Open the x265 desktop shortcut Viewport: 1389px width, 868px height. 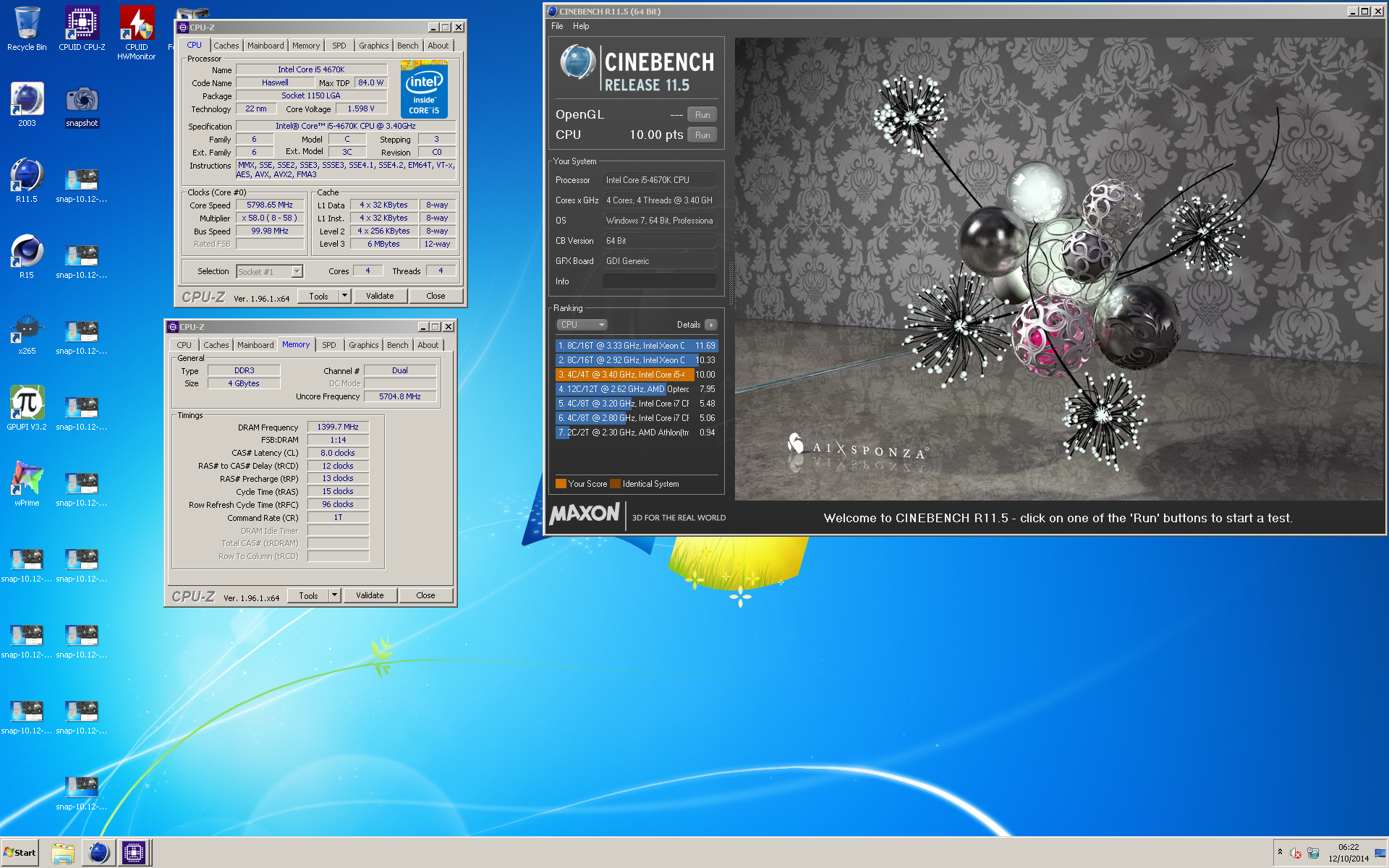[27, 333]
